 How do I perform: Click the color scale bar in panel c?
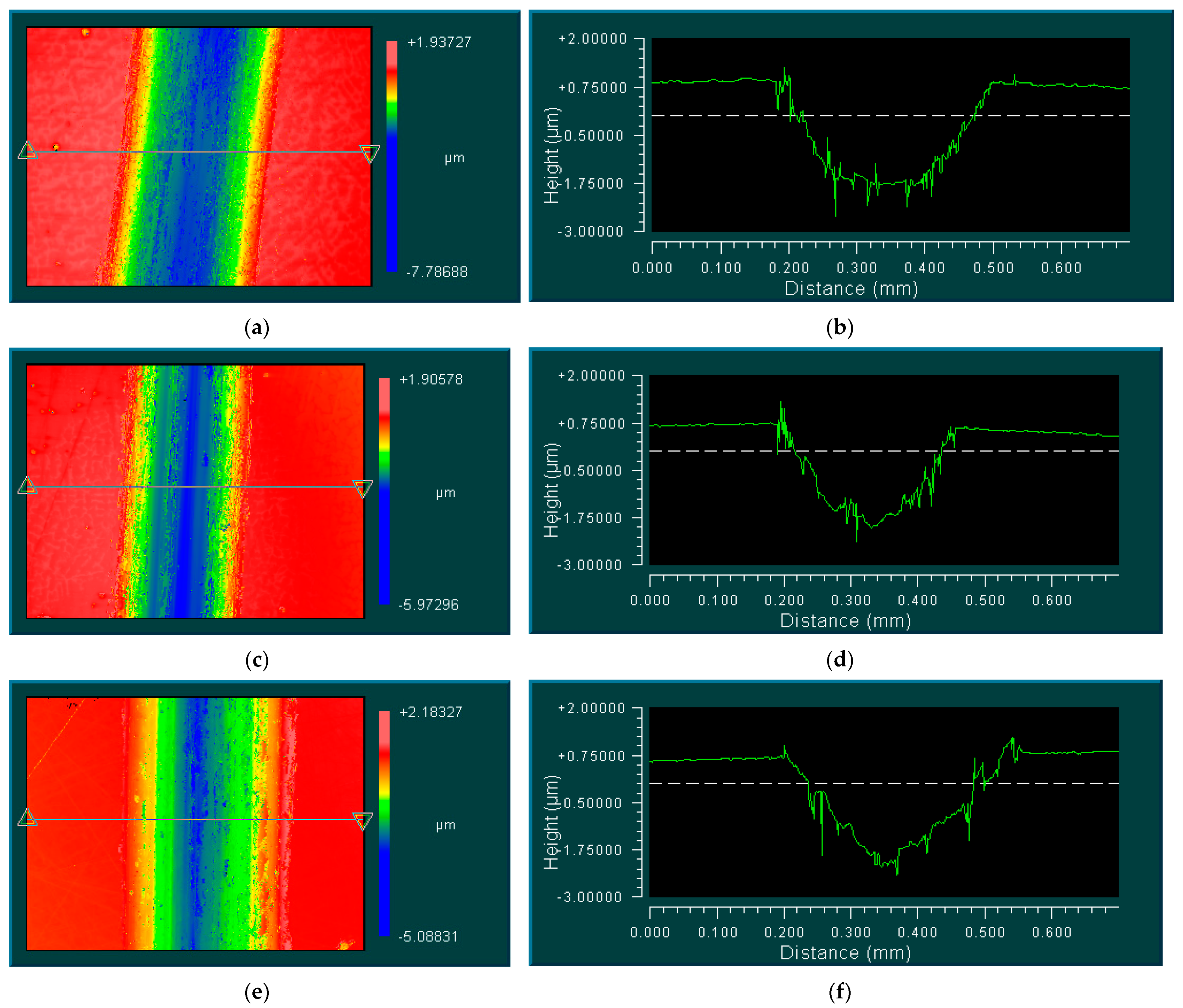click(x=384, y=491)
